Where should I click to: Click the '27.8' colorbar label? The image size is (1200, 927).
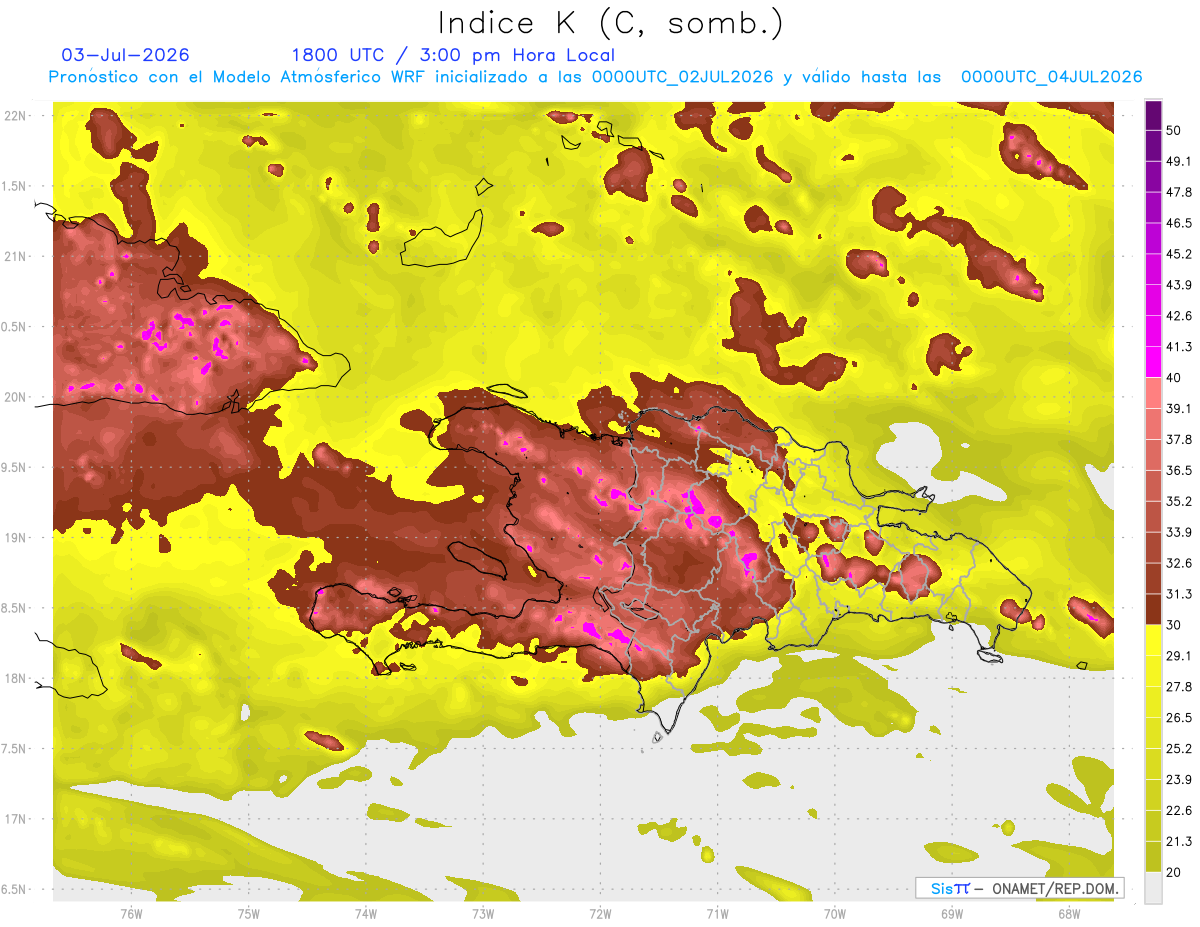(x=1179, y=686)
